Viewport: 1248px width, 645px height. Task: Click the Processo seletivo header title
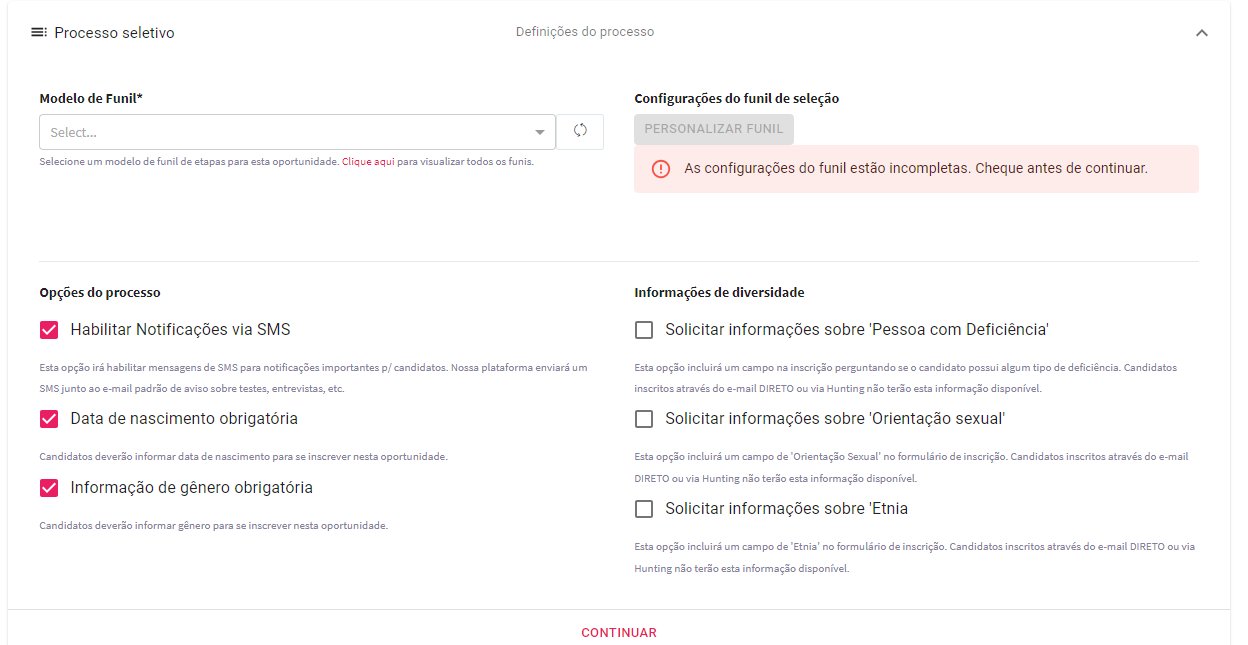point(114,33)
